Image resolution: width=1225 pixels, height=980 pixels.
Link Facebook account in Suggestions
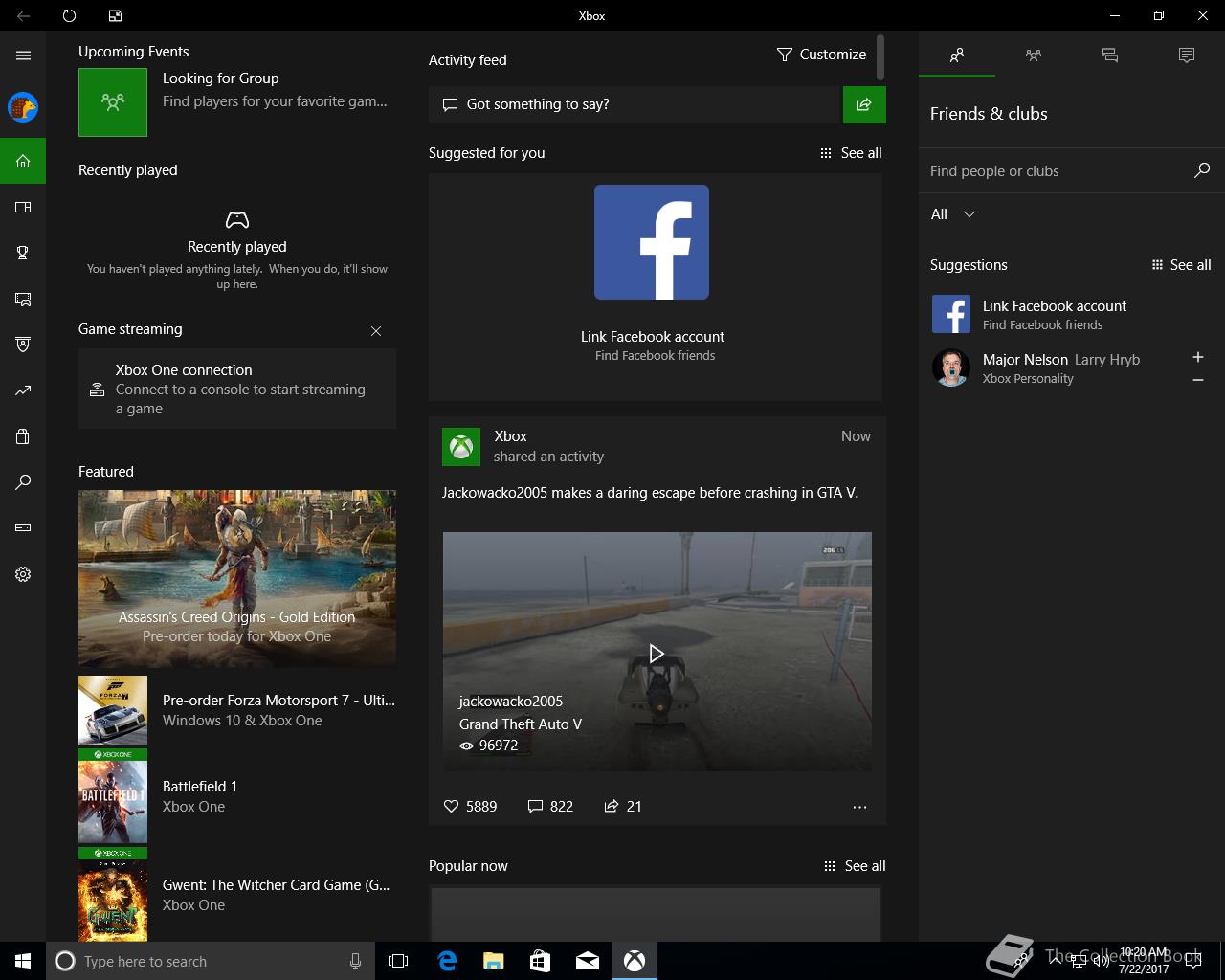[x=1072, y=314]
